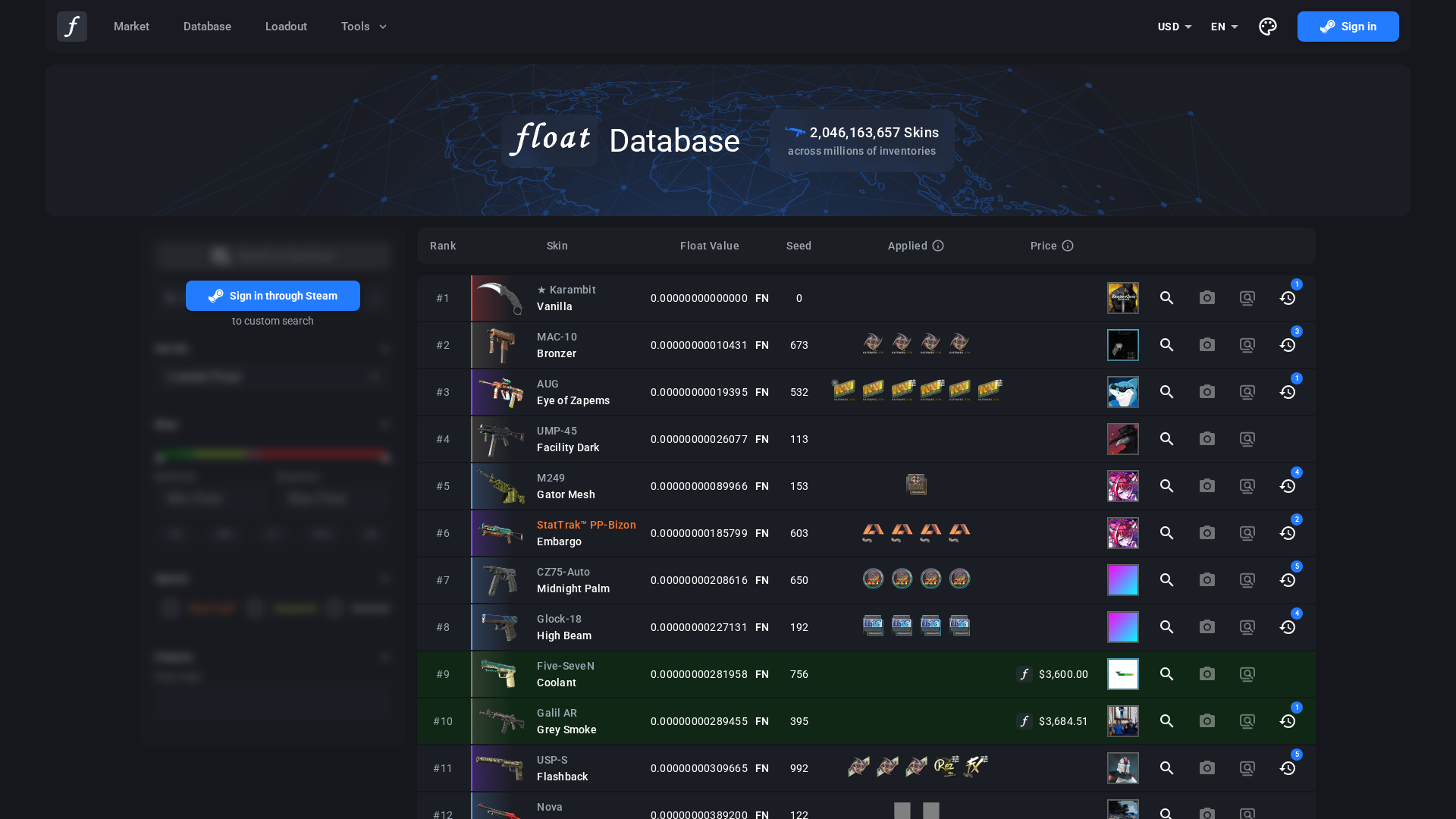Click the info icon next to Applied
The width and height of the screenshot is (1456, 819).
[x=938, y=246]
